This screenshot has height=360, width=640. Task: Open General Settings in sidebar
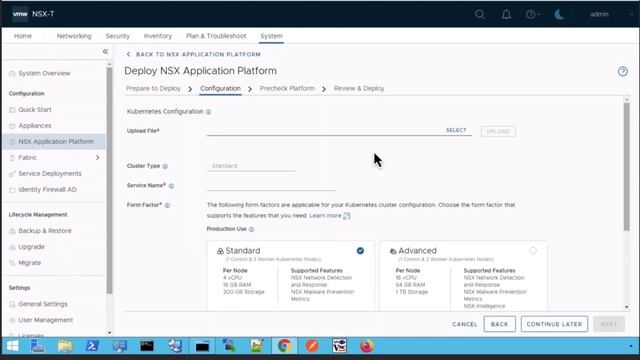pos(43,304)
